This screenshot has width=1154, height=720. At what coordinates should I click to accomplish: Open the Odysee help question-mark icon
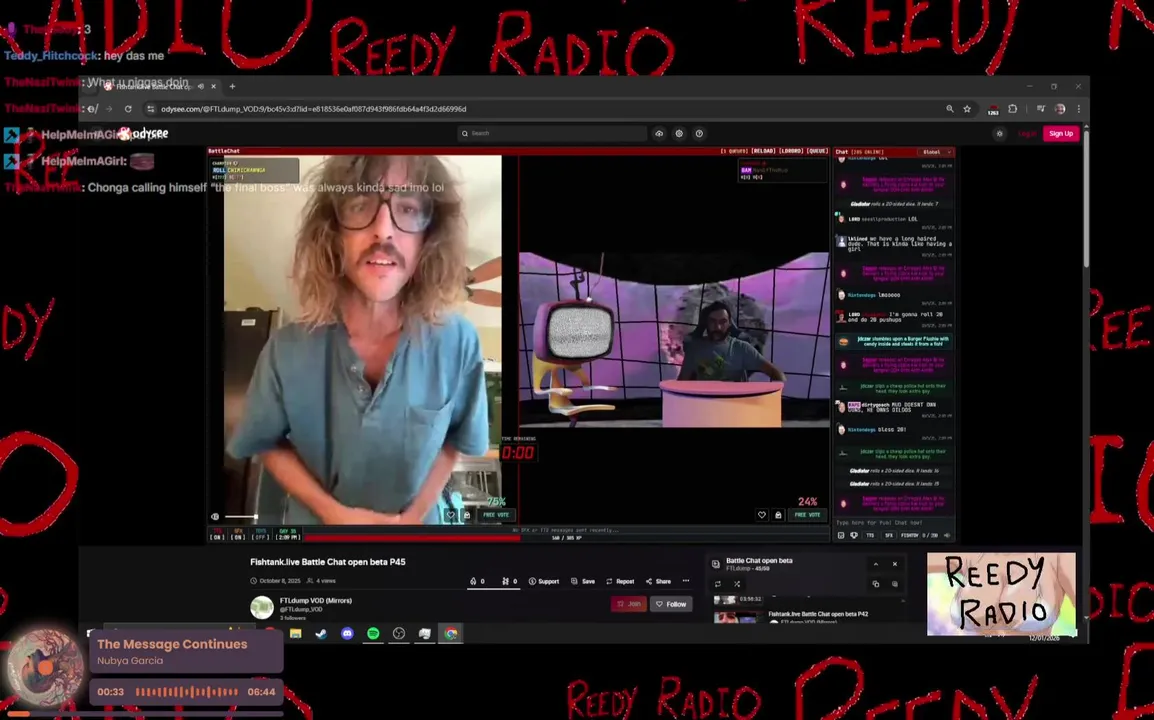[699, 133]
